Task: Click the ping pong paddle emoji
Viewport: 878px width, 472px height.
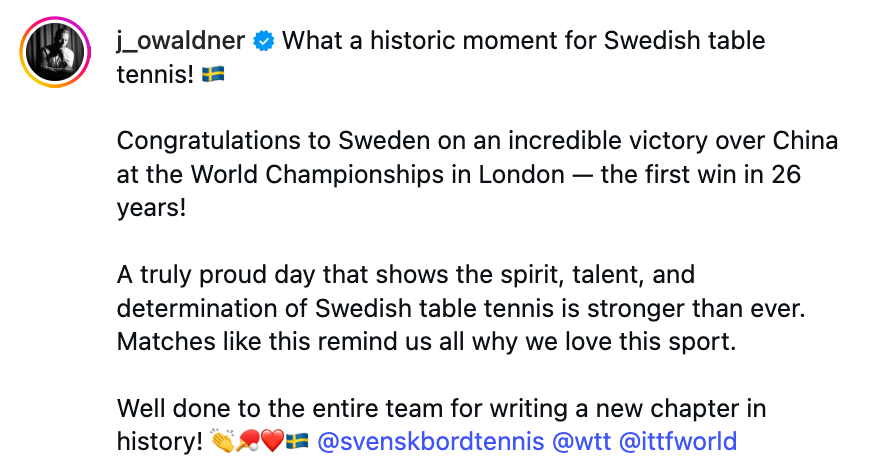Action: pyautogui.click(x=248, y=441)
